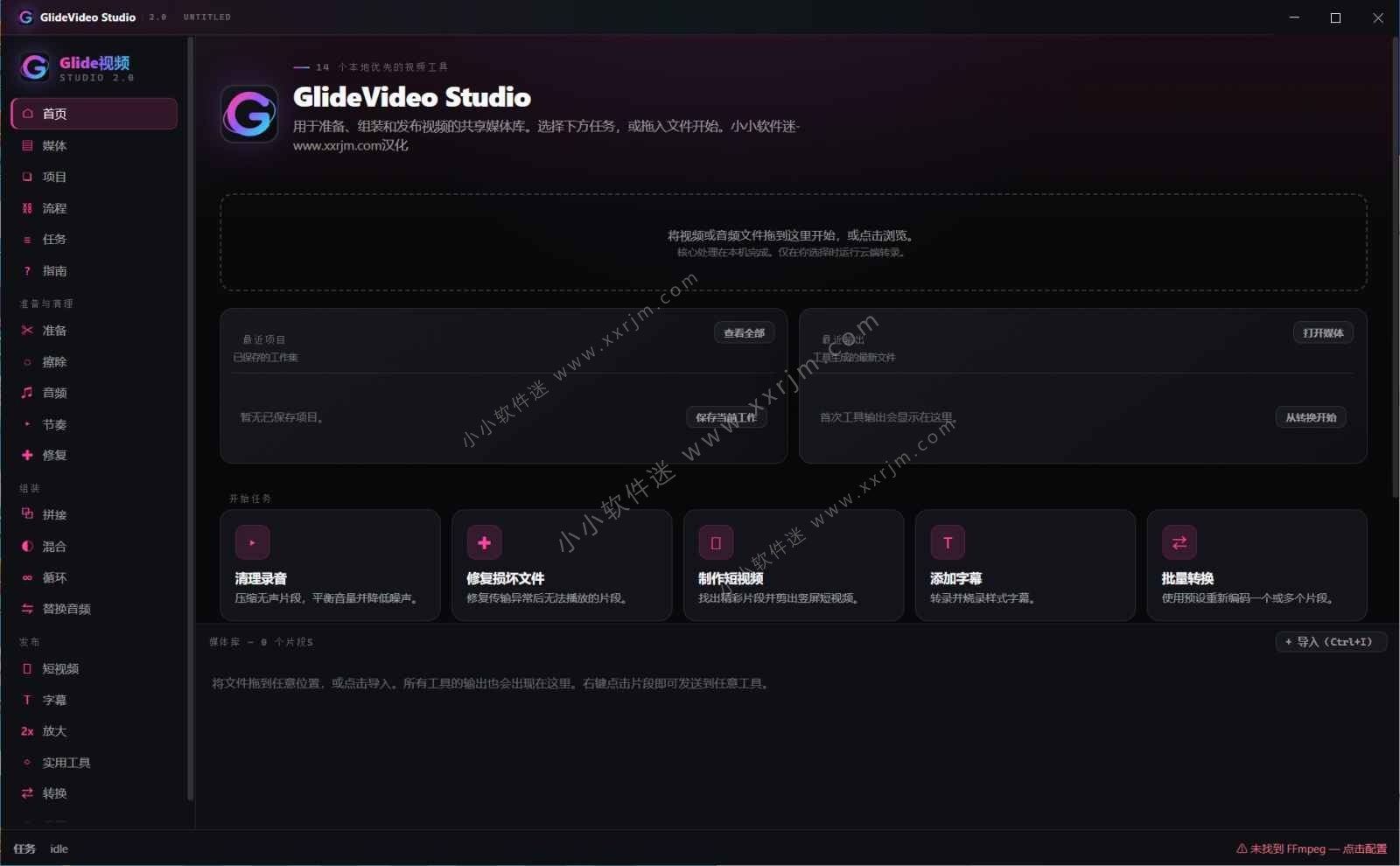
Task: Click the 暂无已保存项目 empty state text
Action: pos(283,417)
